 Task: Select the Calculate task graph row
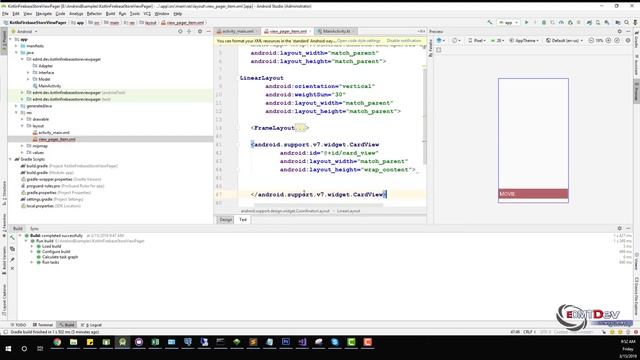(60, 257)
